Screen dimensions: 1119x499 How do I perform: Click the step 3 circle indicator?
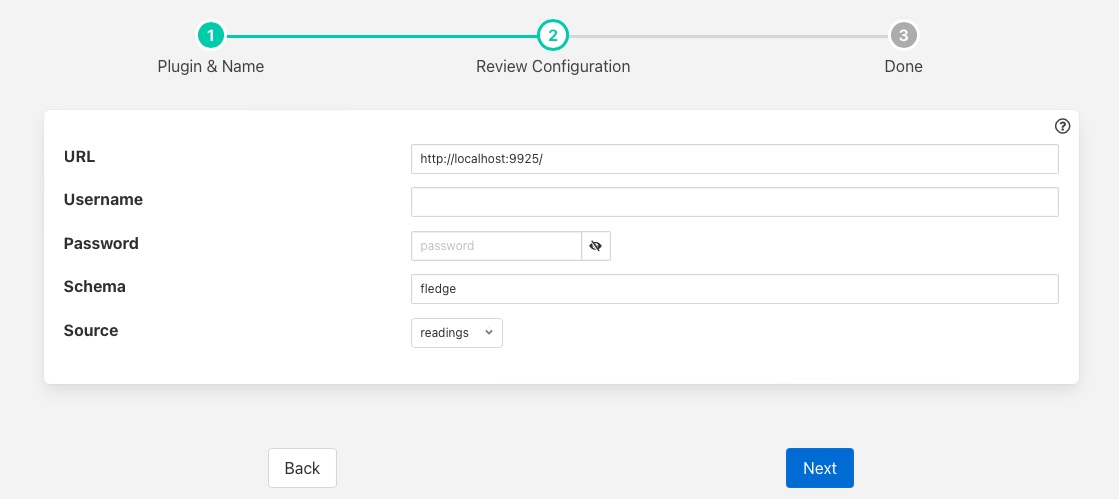coord(903,36)
